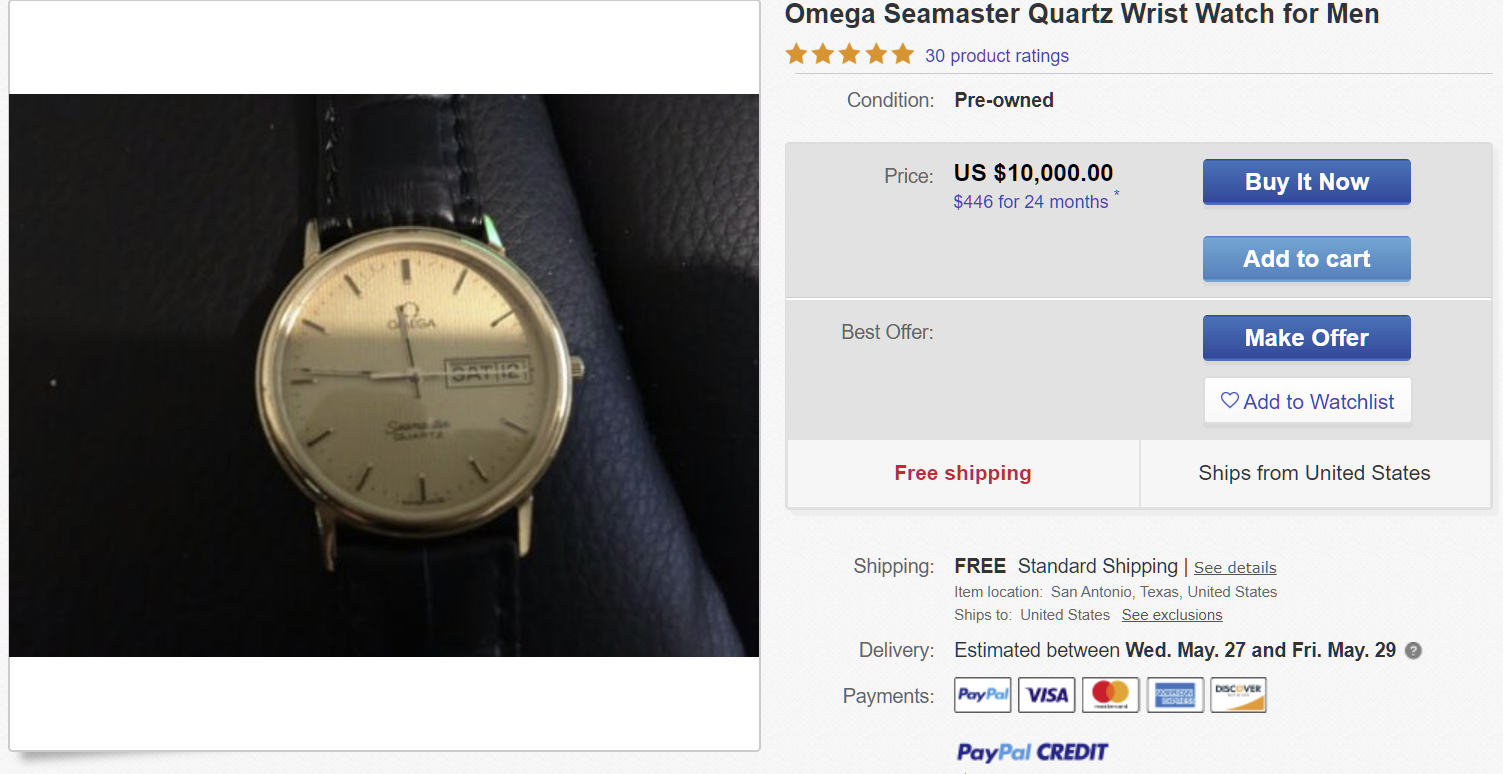Click the Mastercard payment icon
1503x774 pixels.
1110,695
